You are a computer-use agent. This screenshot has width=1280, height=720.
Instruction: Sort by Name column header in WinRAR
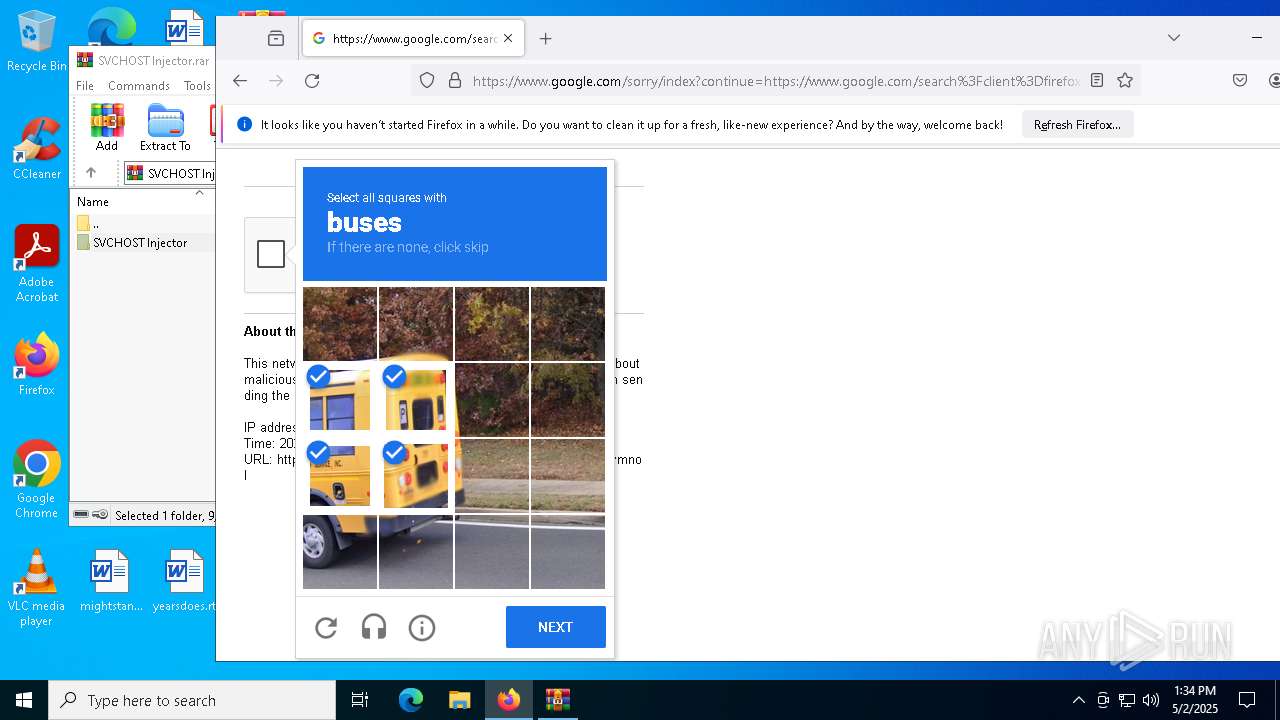pyautogui.click(x=93, y=202)
